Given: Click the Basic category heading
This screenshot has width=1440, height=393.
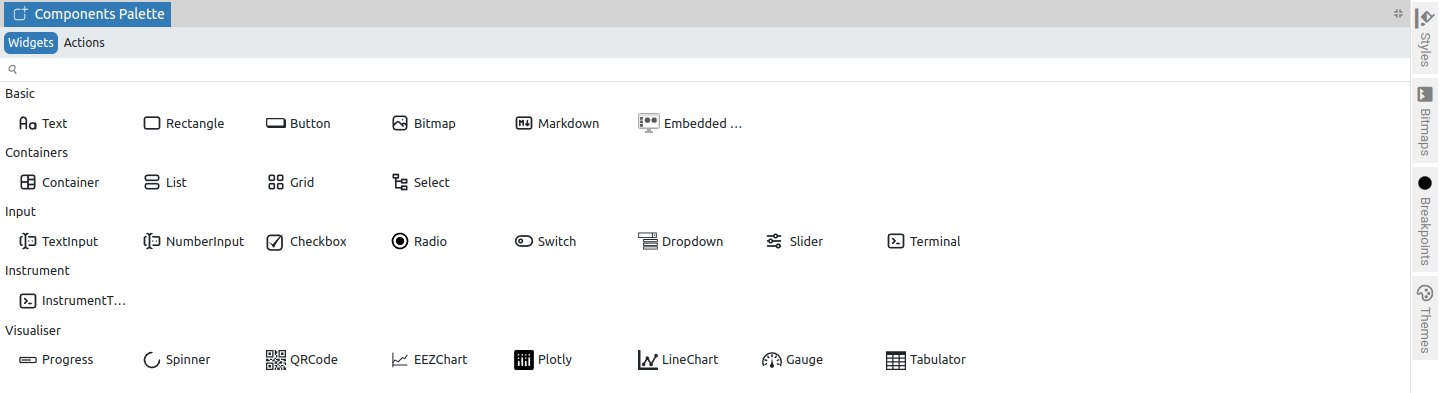Looking at the screenshot, I should point(20,94).
